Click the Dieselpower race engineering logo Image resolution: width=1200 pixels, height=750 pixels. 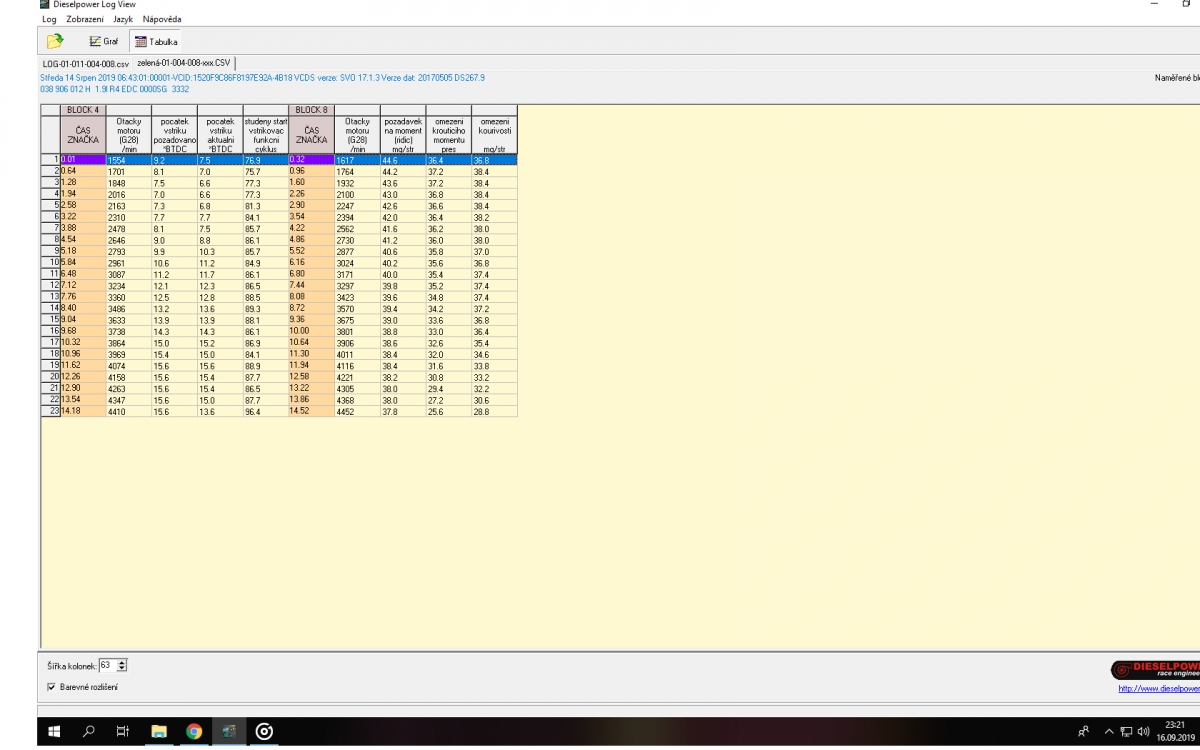click(x=1155, y=669)
